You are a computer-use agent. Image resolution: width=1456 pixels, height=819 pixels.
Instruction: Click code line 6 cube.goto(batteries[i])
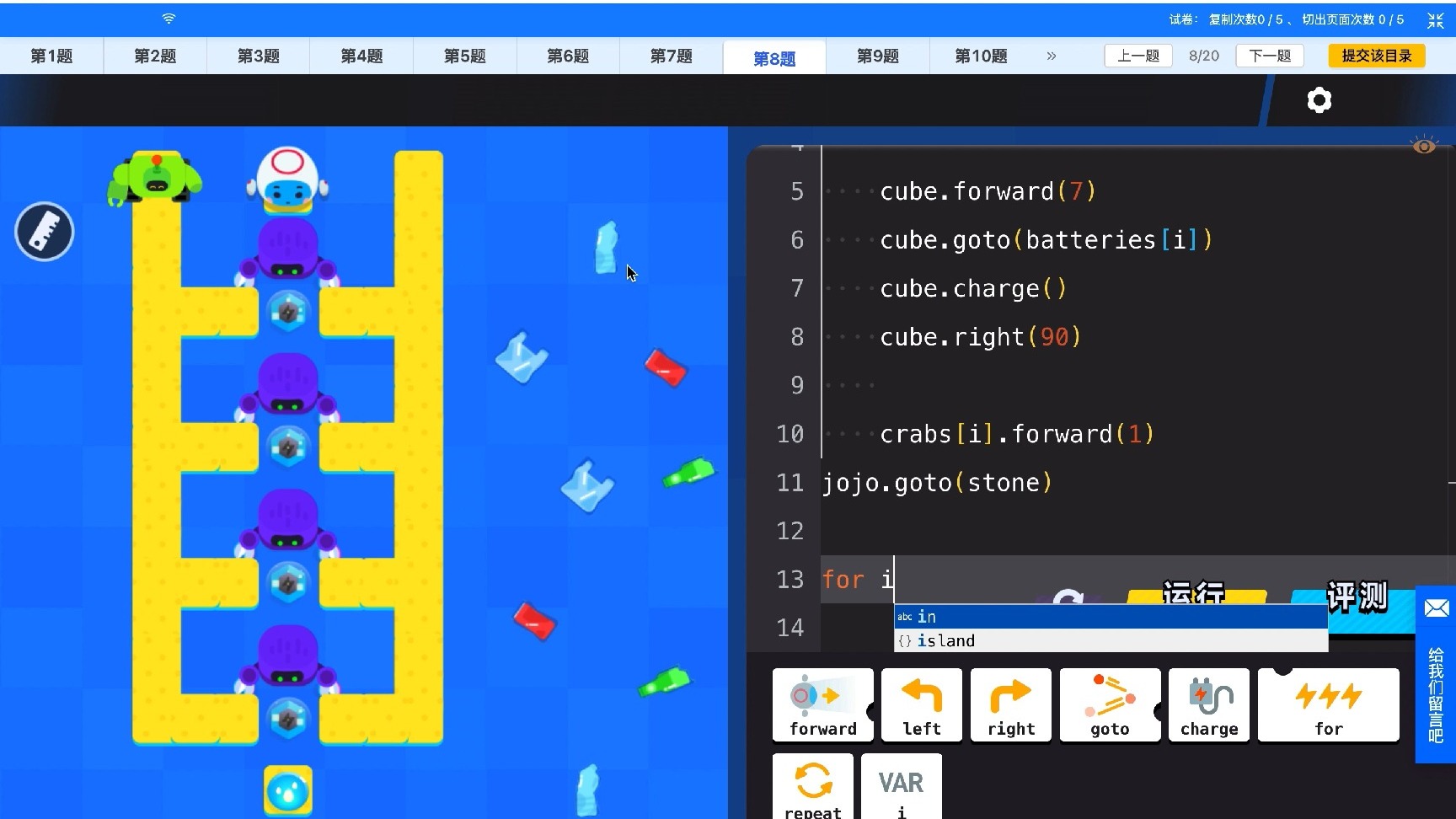click(1046, 240)
